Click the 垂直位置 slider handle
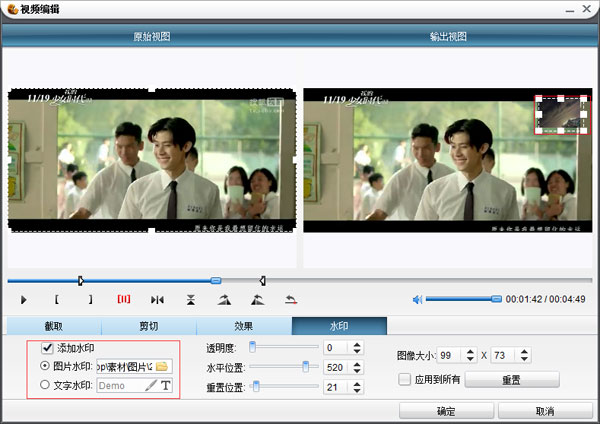The width and height of the screenshot is (600, 424). 256,386
